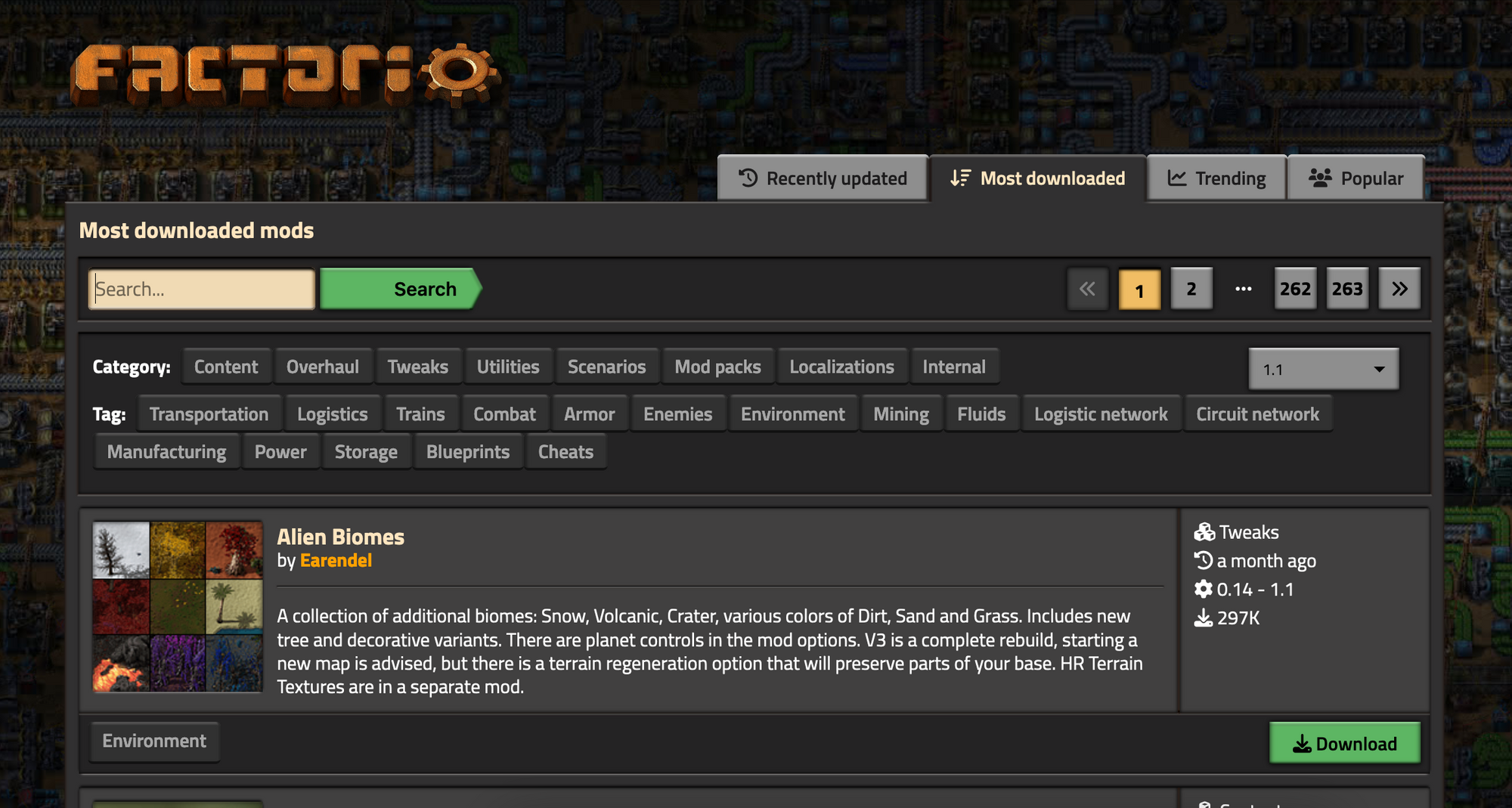Select the Logistics tag

(333, 414)
